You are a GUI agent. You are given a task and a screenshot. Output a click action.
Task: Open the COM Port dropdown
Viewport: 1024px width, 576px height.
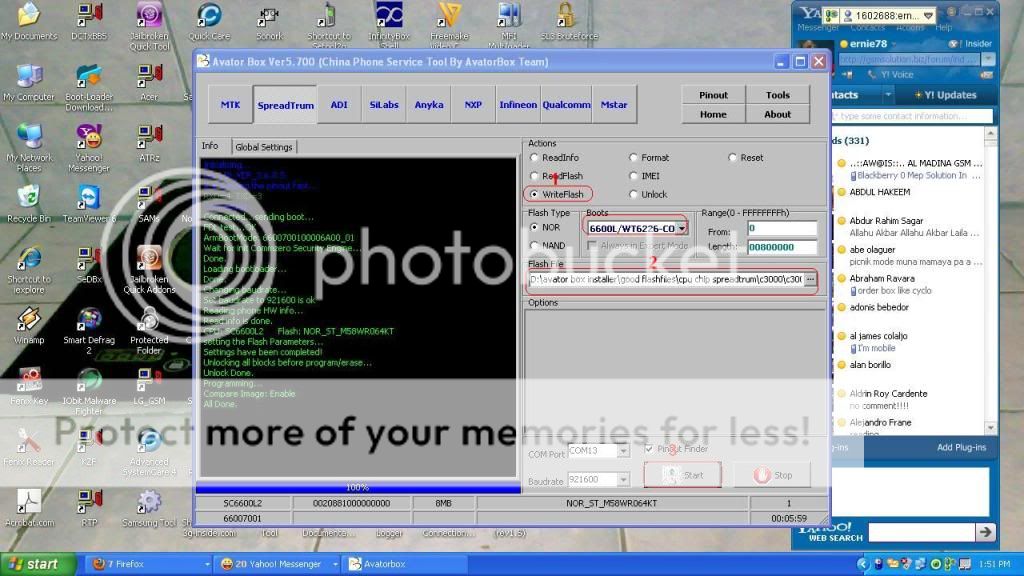(623, 452)
